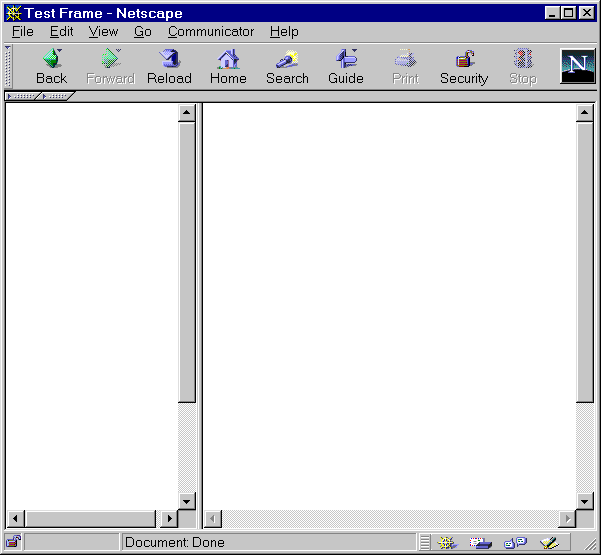Click left frame scroll right arrow
Viewport: 601px width, 555px height.
click(169, 519)
